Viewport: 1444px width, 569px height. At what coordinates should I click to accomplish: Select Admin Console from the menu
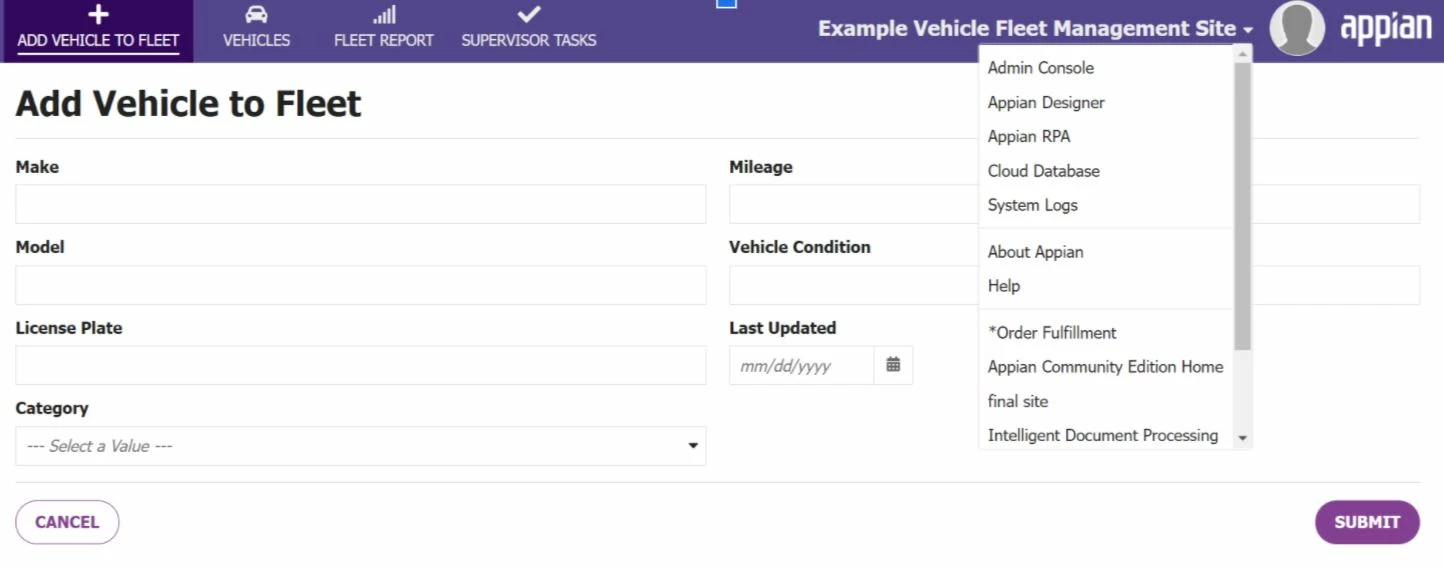(x=1041, y=68)
